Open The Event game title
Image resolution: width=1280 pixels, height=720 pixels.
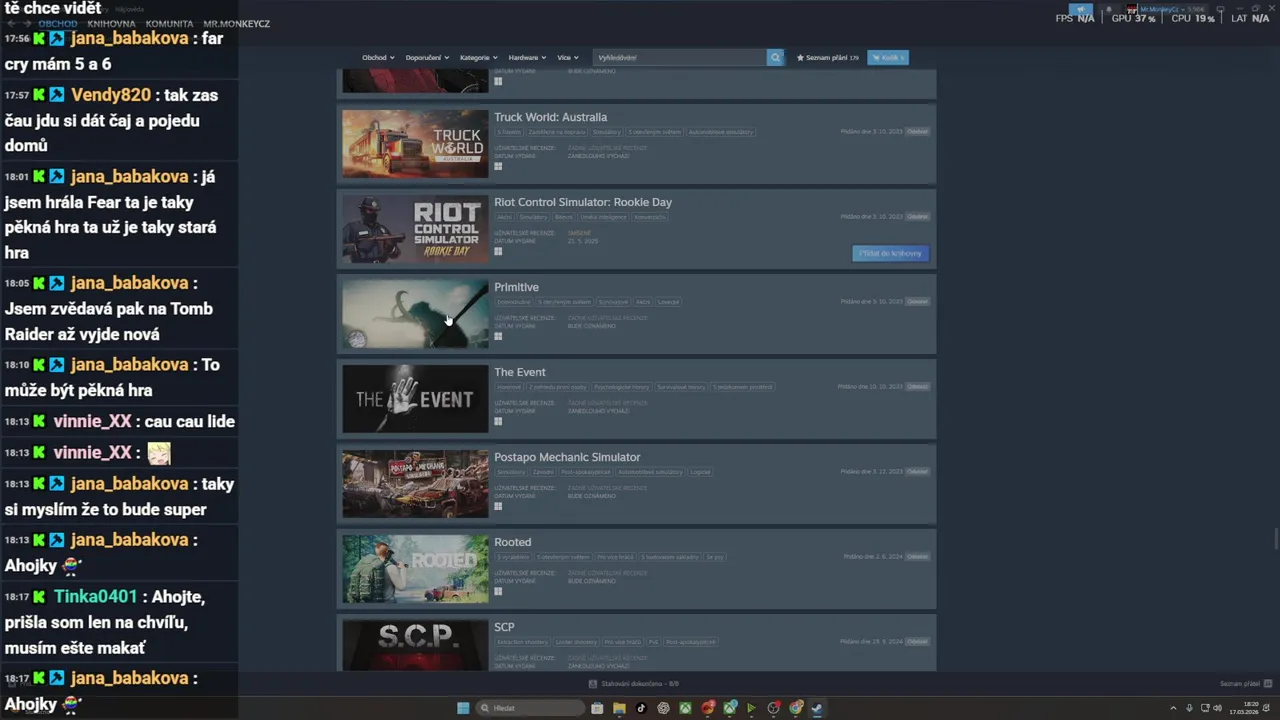[520, 372]
